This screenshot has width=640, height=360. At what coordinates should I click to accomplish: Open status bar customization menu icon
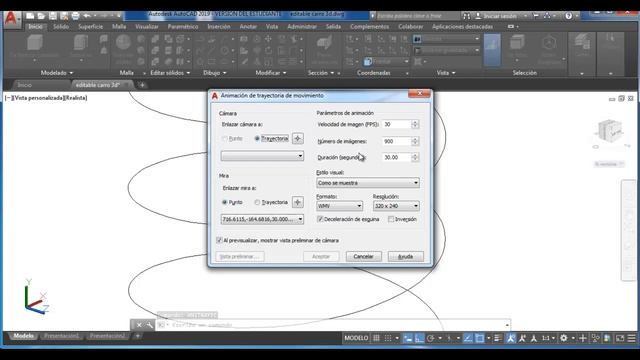(631, 338)
